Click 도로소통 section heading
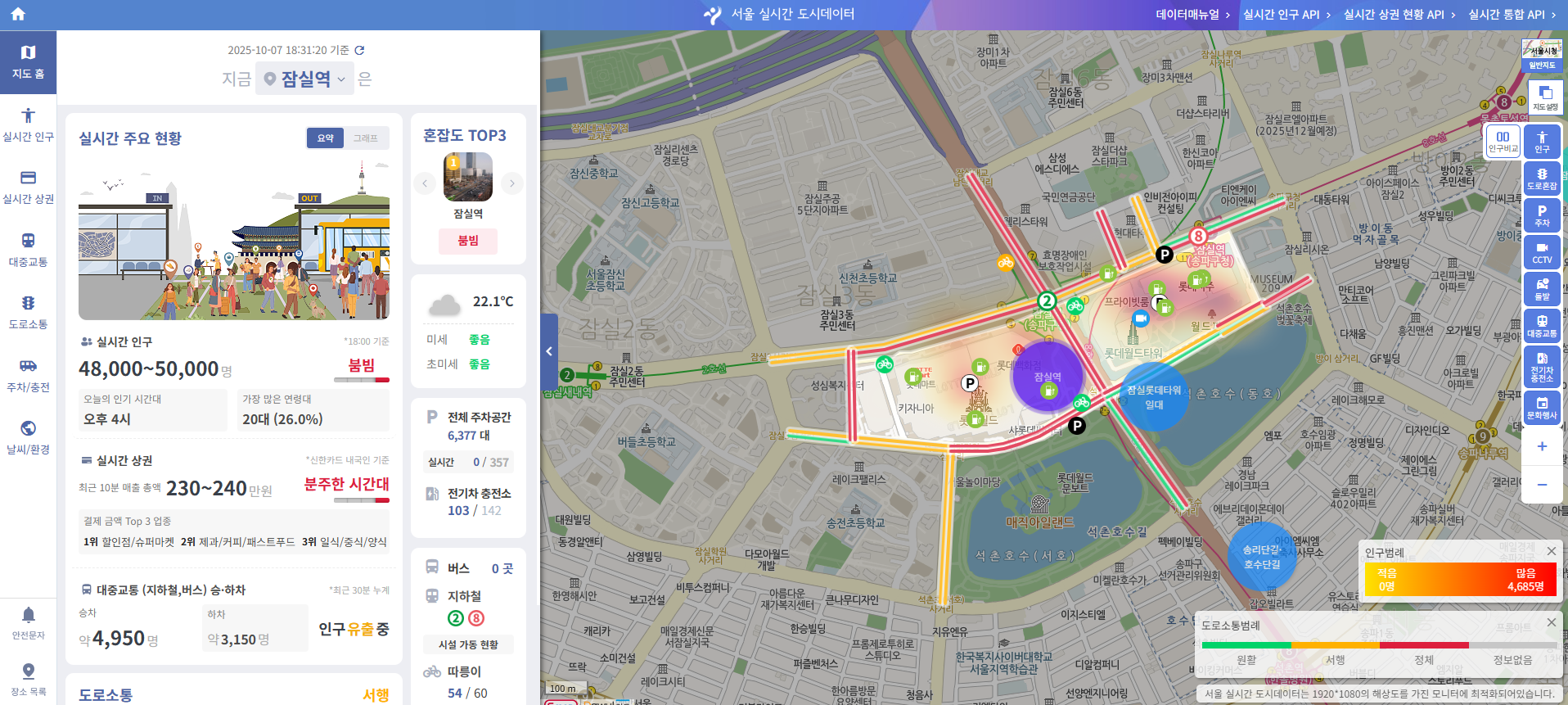Screen dimensions: 1568x705 click(x=106, y=695)
